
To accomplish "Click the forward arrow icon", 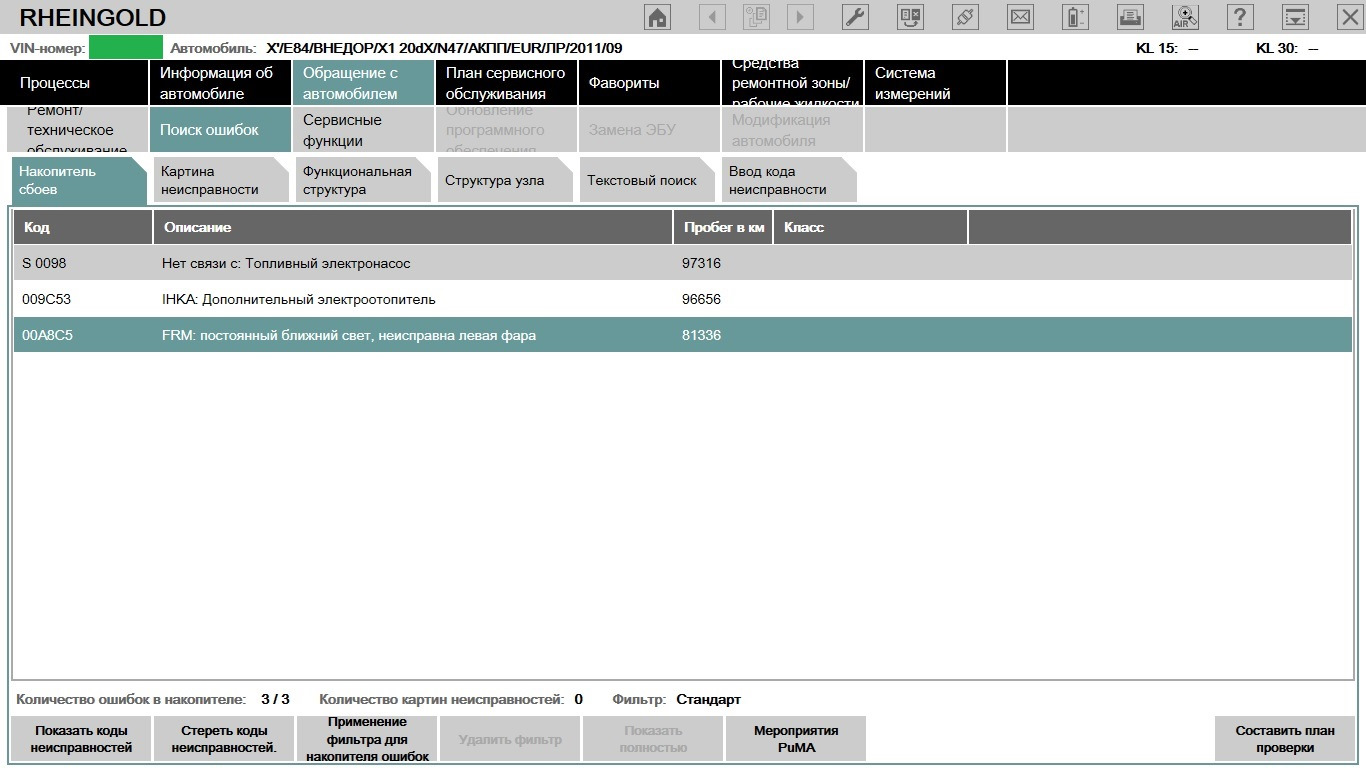I will click(x=800, y=16).
